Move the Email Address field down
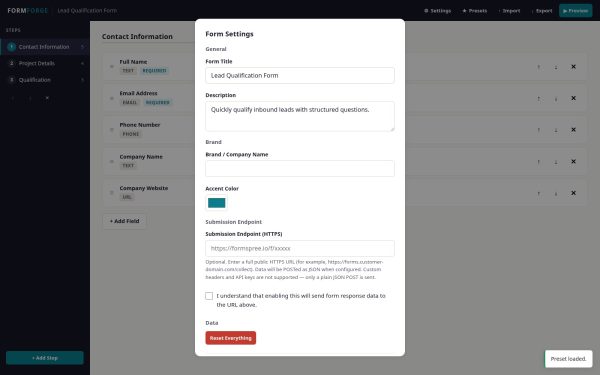Image resolution: width=600 pixels, height=375 pixels. click(556, 98)
